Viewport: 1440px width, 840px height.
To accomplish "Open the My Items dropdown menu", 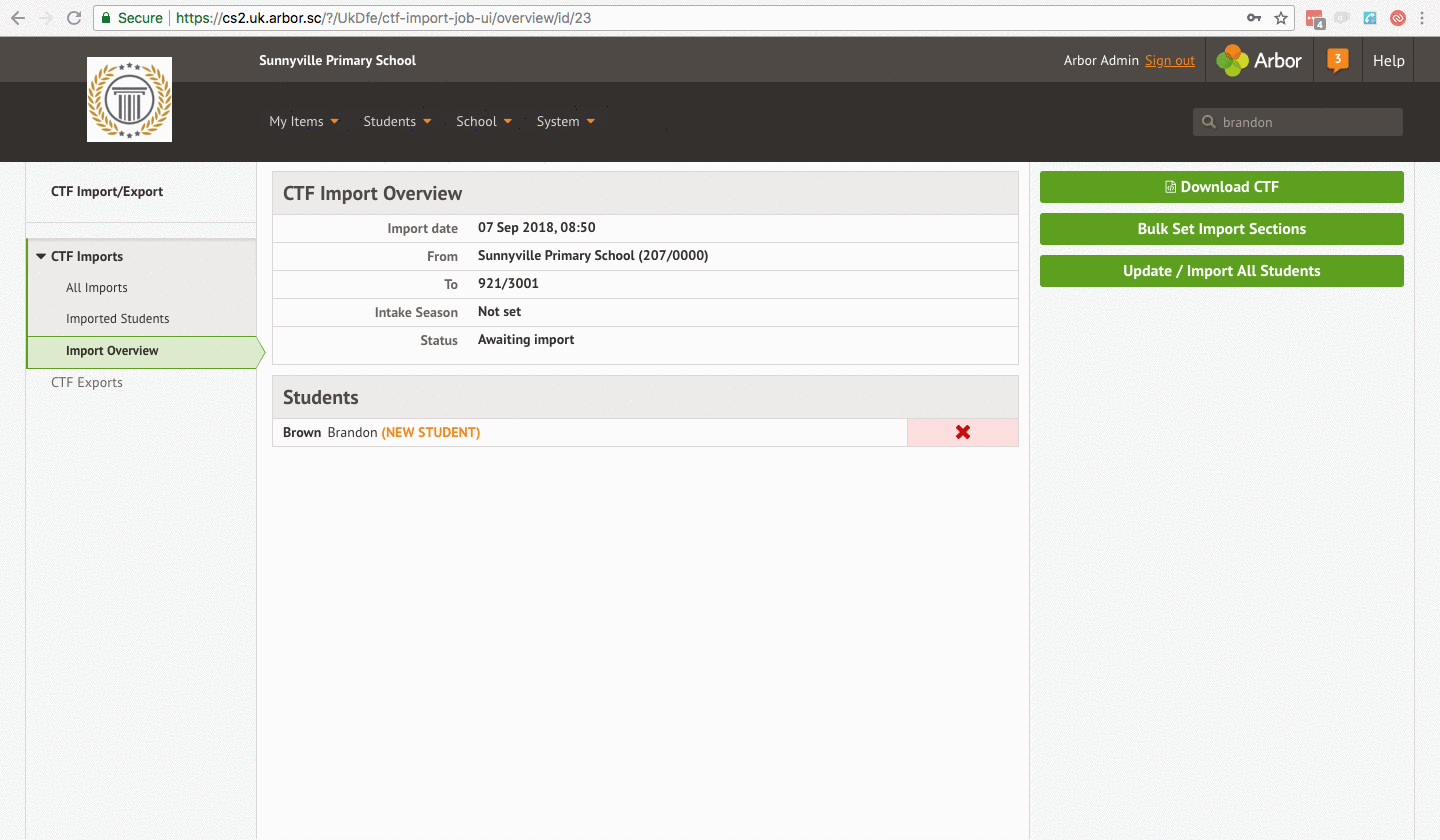I will coord(303,121).
